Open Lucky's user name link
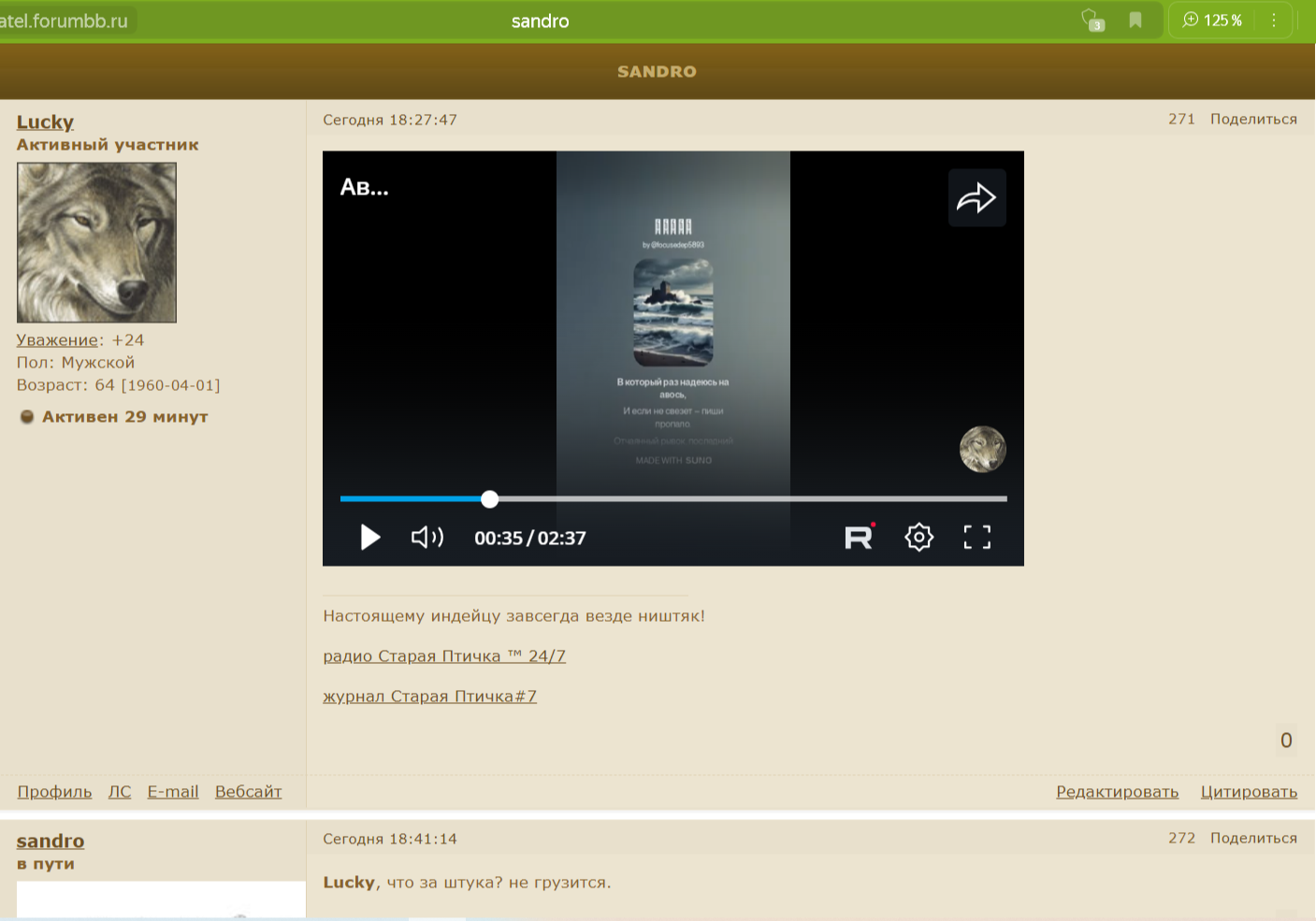This screenshot has height=921, width=1316. [x=45, y=122]
